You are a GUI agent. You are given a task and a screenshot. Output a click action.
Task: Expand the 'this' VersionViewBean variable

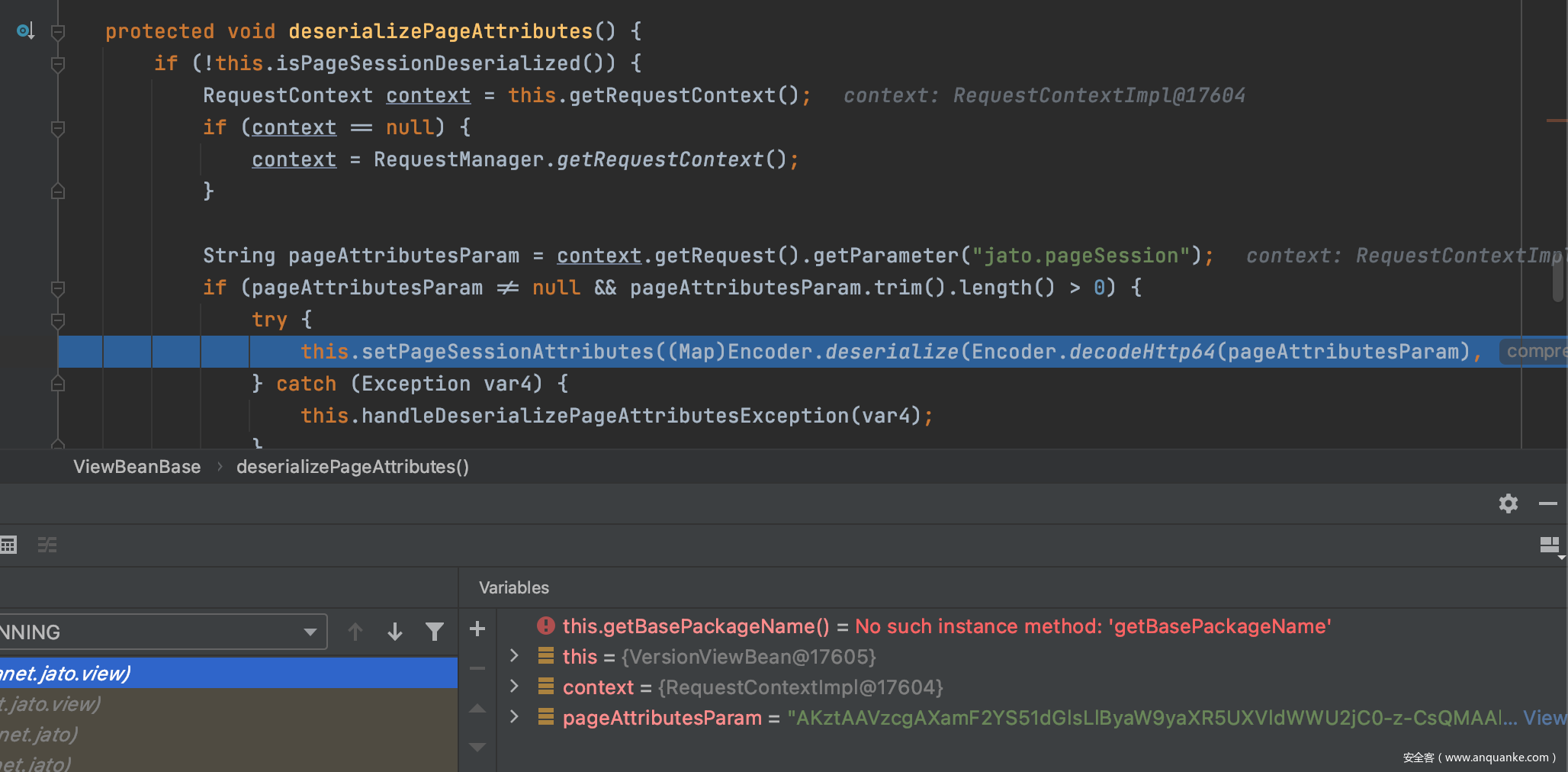[x=514, y=656]
